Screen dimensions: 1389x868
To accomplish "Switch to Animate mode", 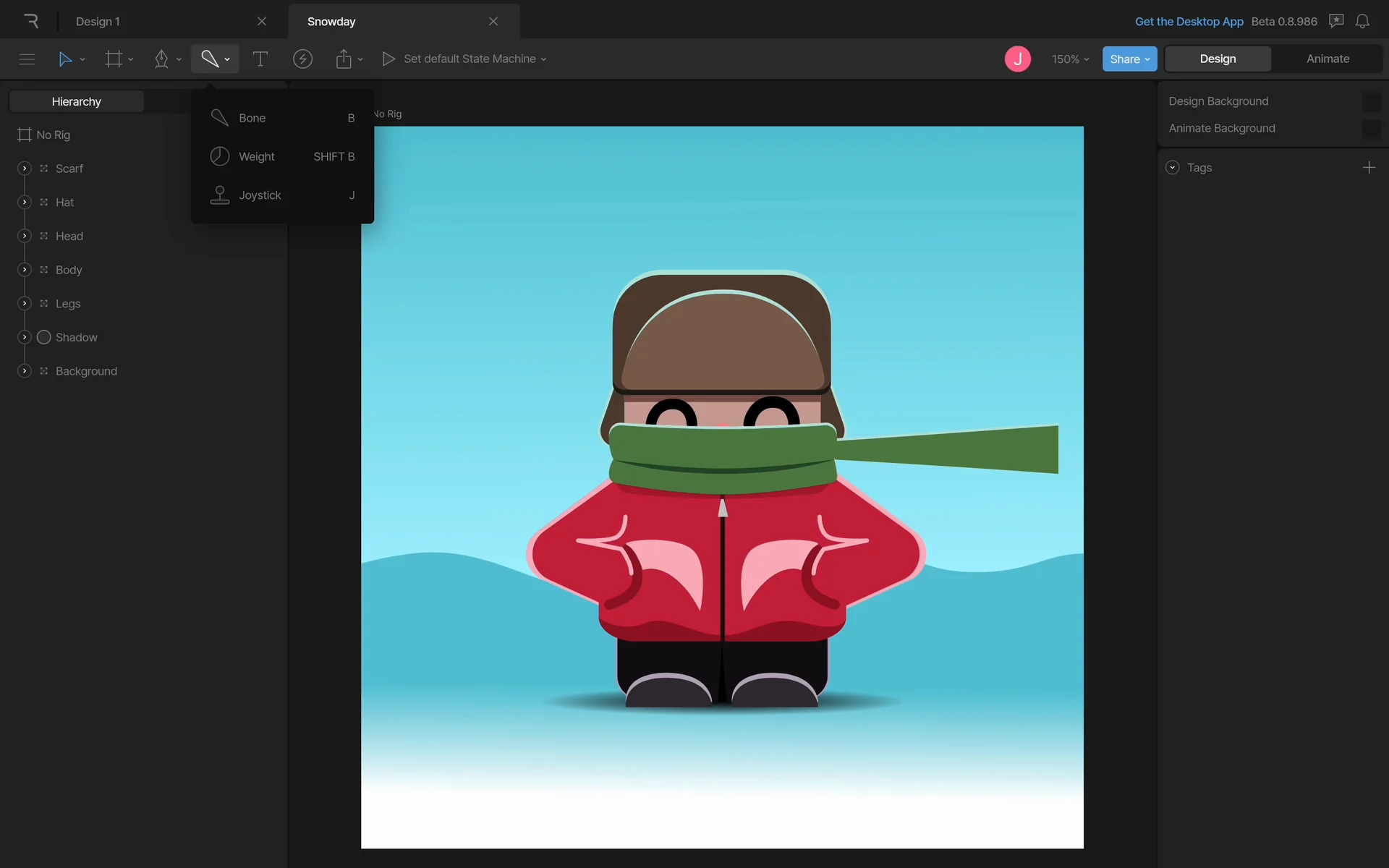I will pyautogui.click(x=1328, y=59).
